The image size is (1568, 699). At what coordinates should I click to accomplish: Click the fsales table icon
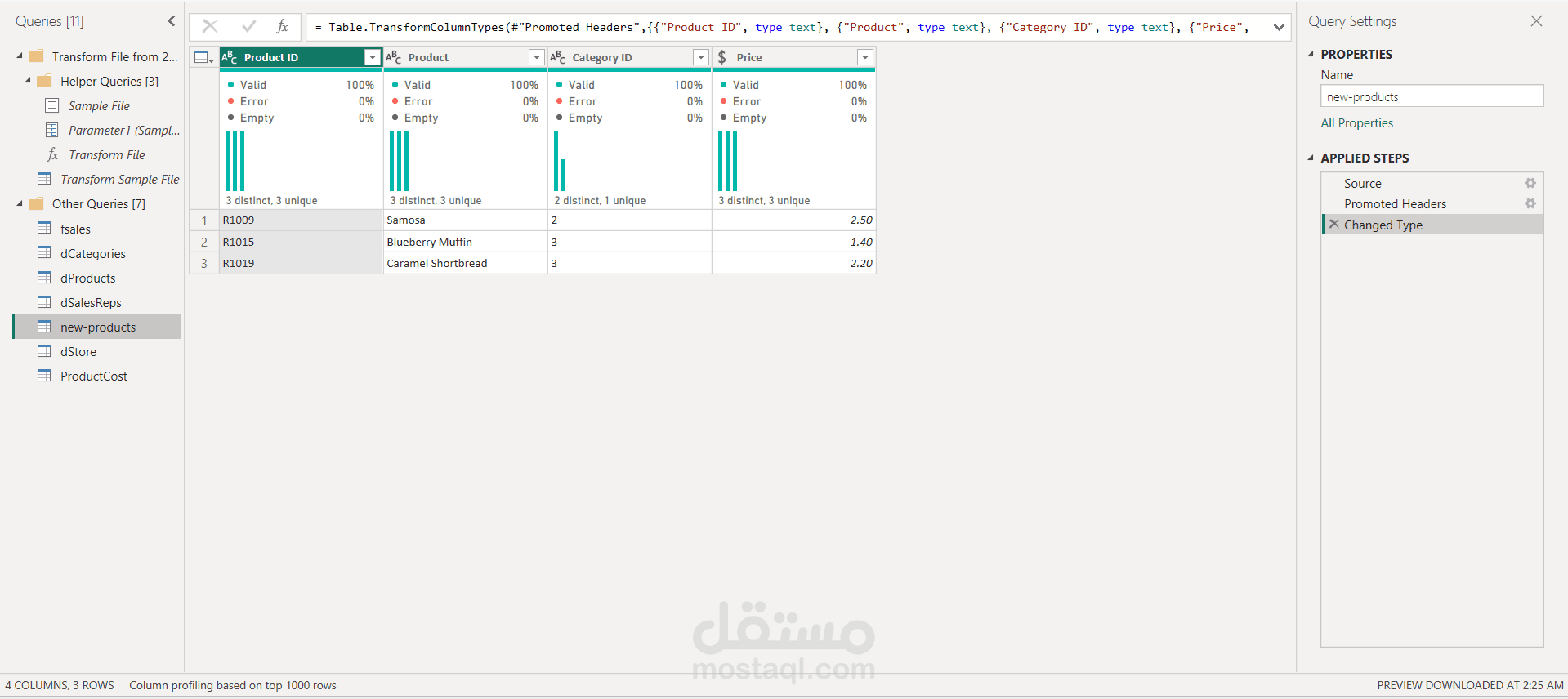[x=44, y=229]
